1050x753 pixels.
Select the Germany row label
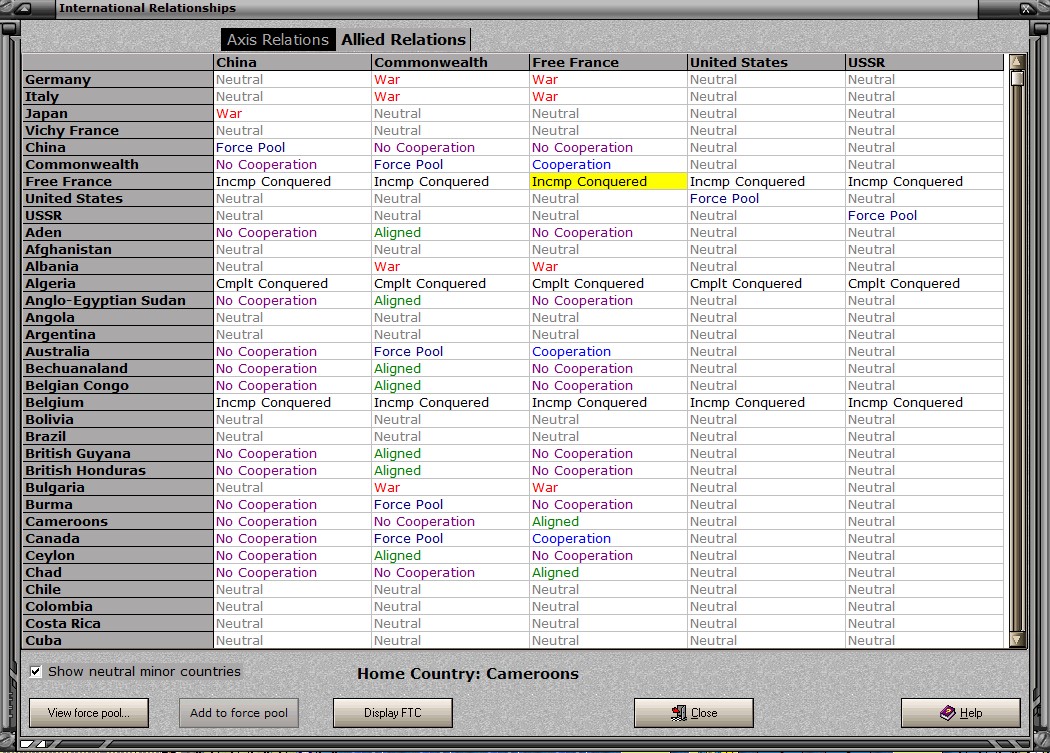(118, 79)
